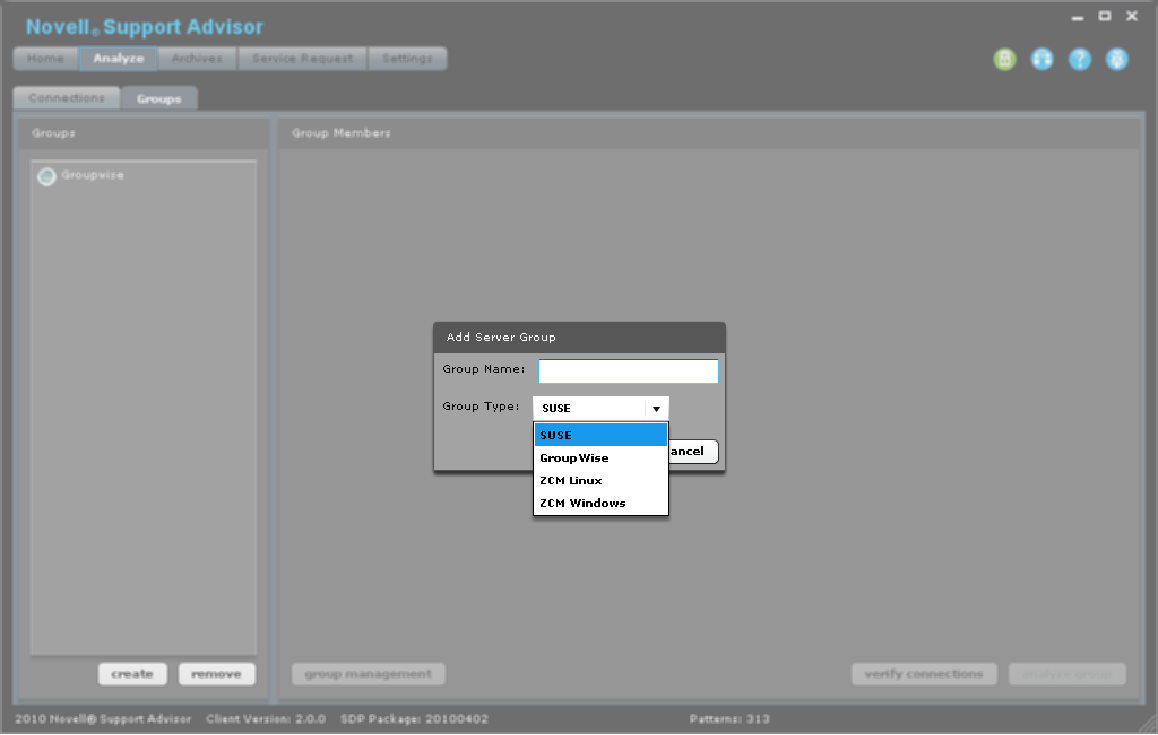Image resolution: width=1158 pixels, height=735 pixels.
Task: Choose GroupWise from the group type list
Action: click(600, 458)
